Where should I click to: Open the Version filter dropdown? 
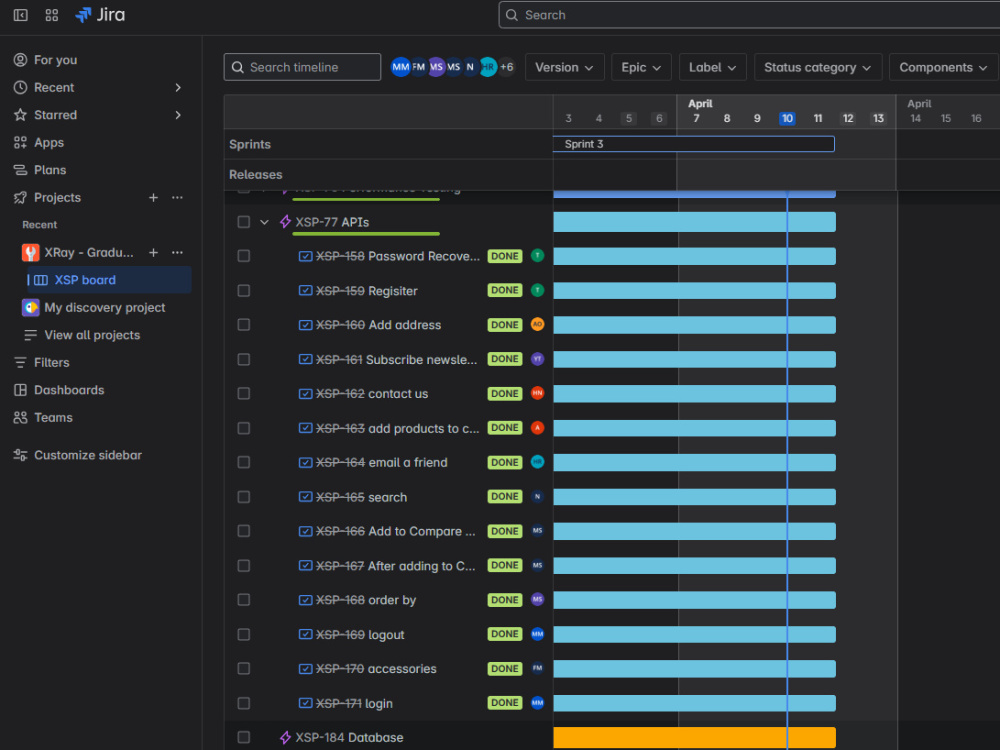click(x=564, y=67)
